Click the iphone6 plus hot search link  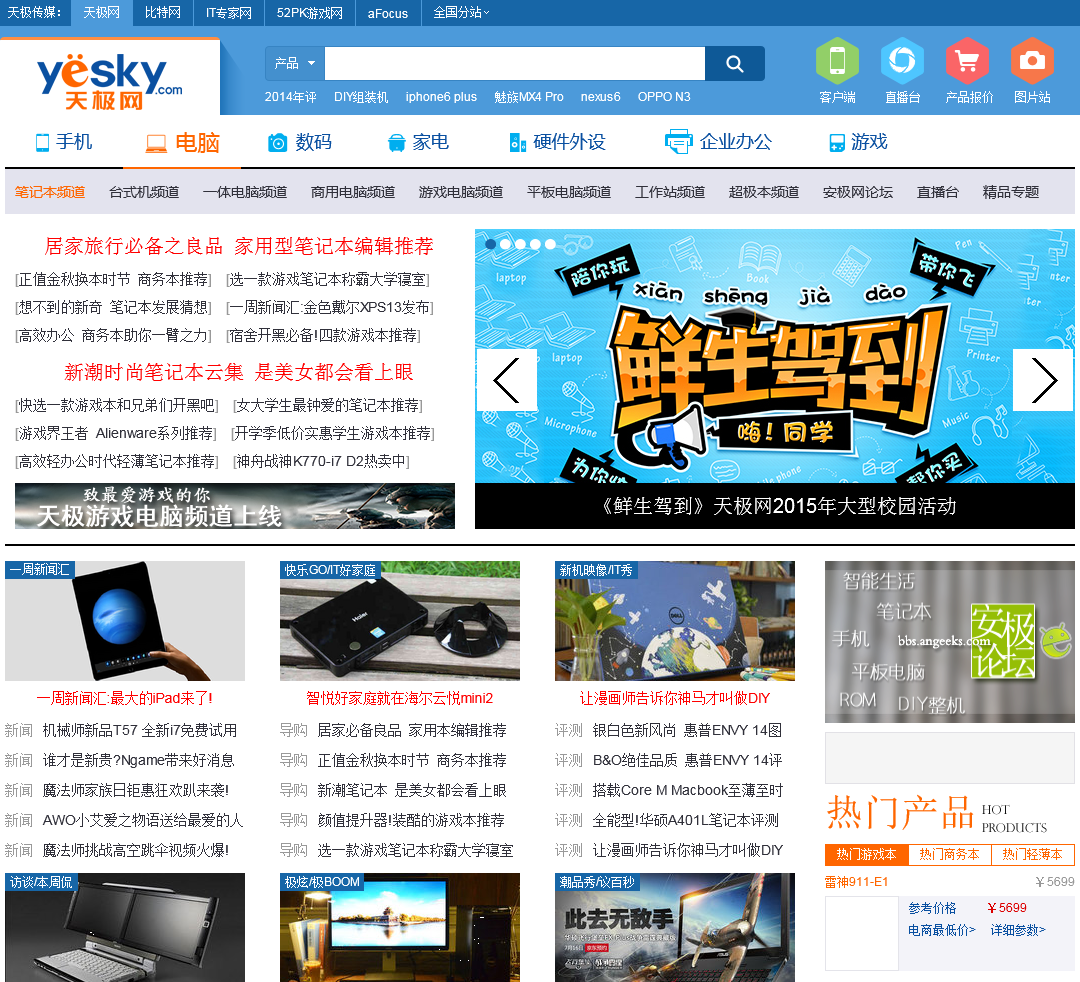(x=441, y=97)
